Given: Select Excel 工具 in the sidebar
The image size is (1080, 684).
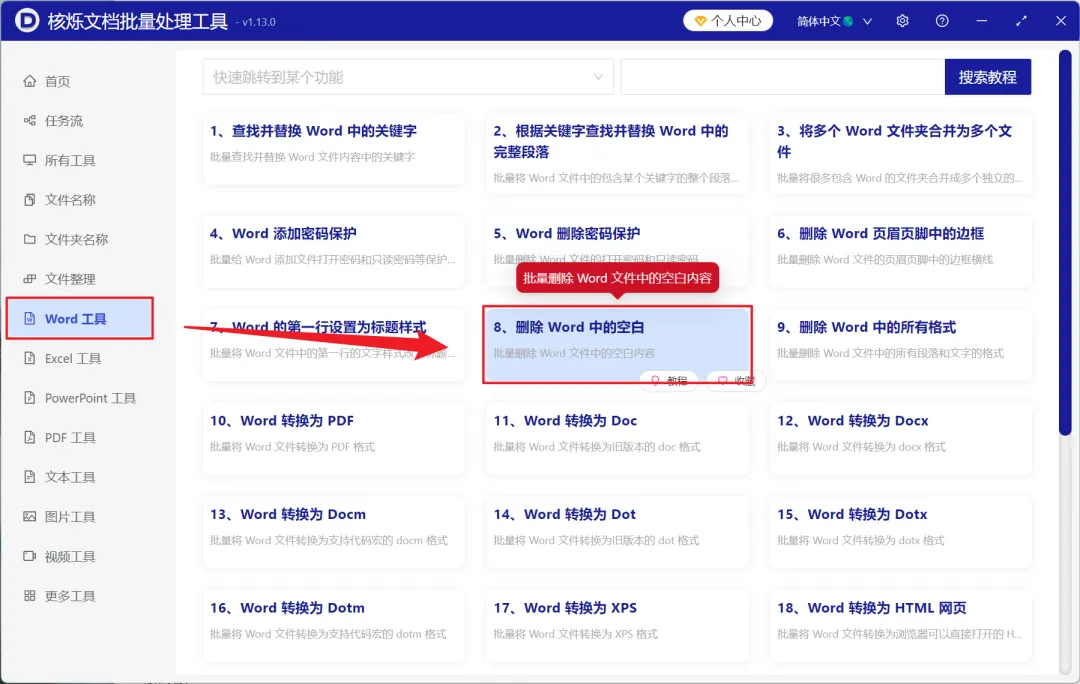Looking at the screenshot, I should coord(79,358).
